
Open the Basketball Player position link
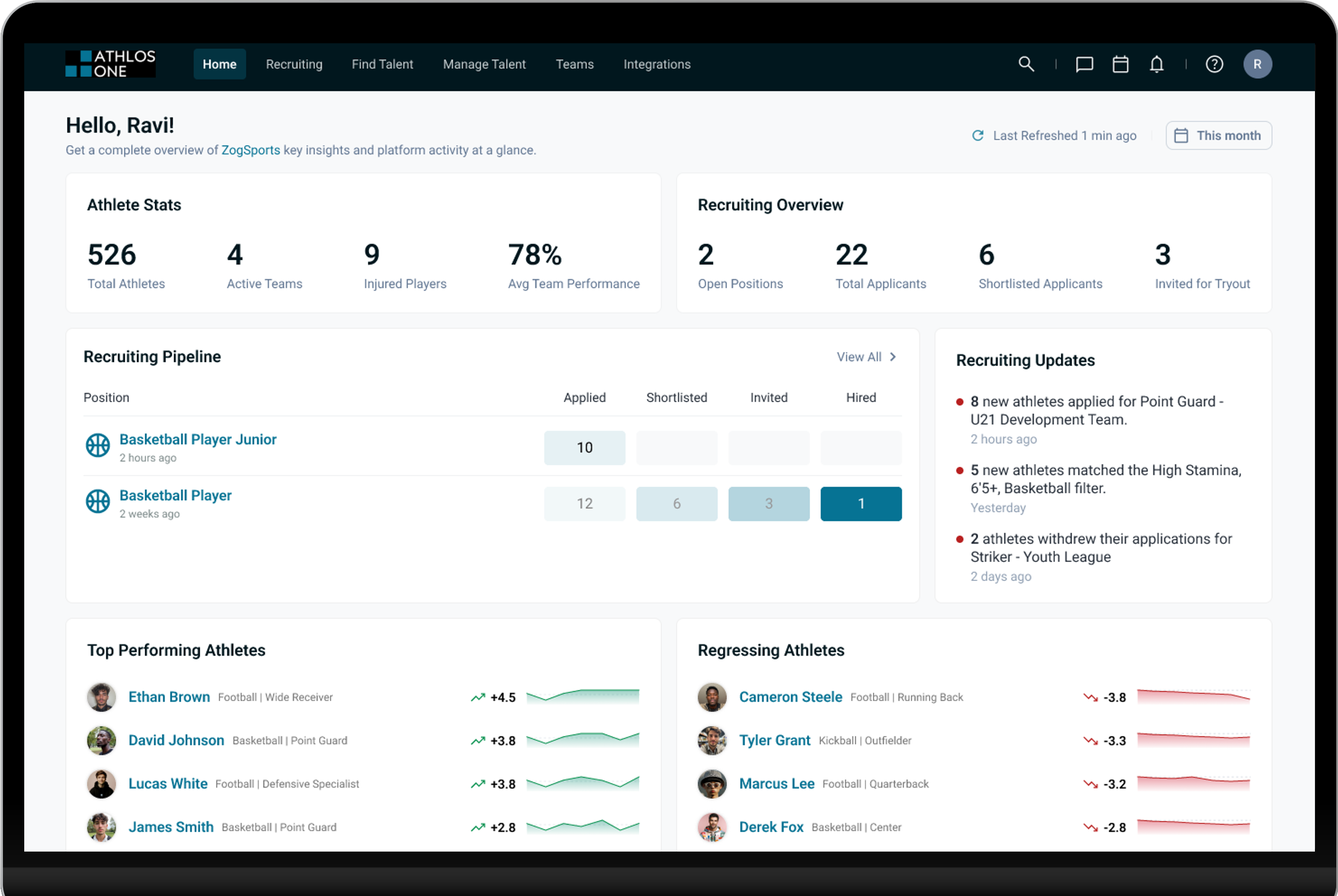coord(175,495)
